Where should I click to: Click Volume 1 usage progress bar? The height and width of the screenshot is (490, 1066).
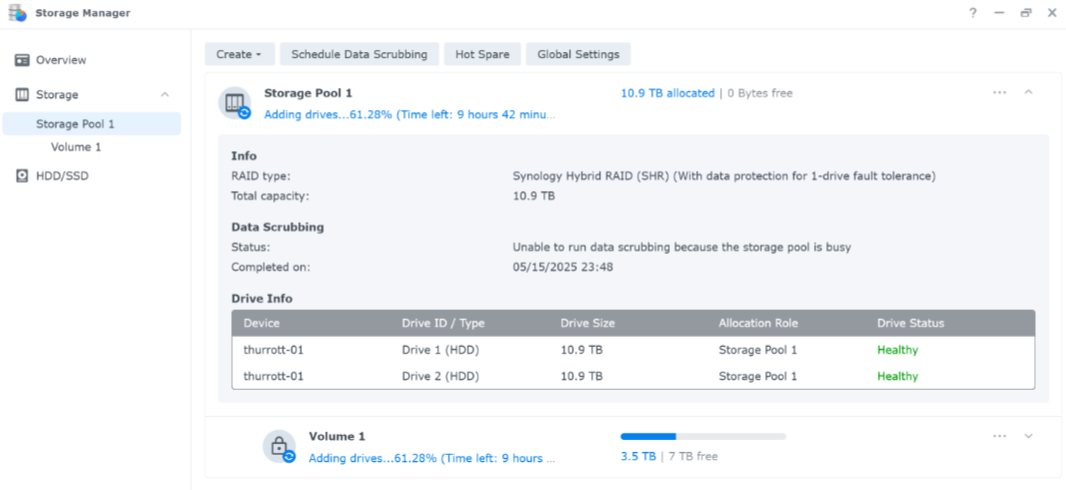pyautogui.click(x=703, y=436)
